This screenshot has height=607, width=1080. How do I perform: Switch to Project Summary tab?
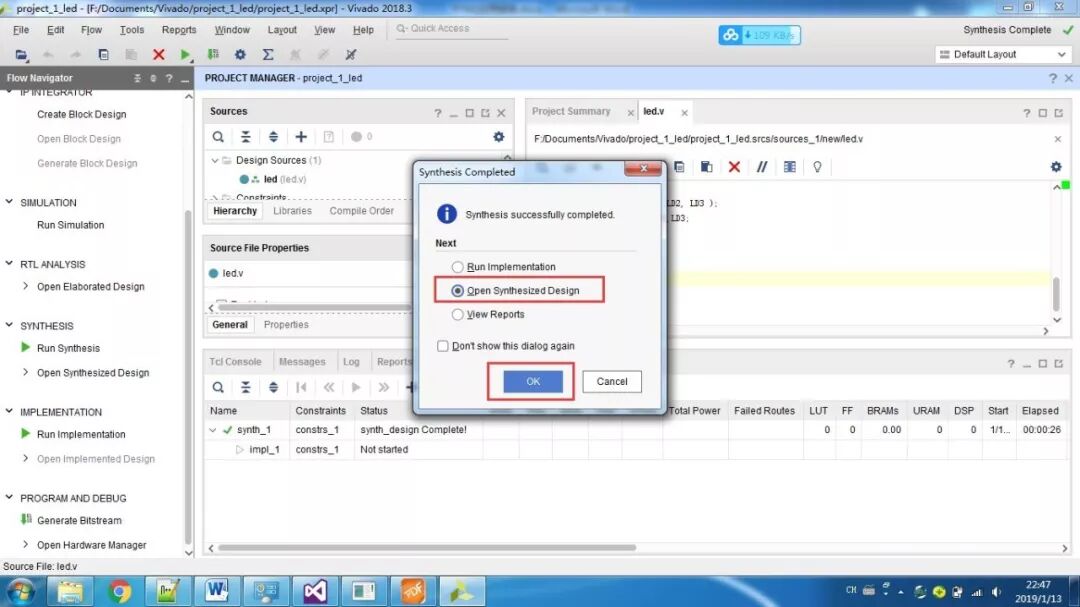571,112
